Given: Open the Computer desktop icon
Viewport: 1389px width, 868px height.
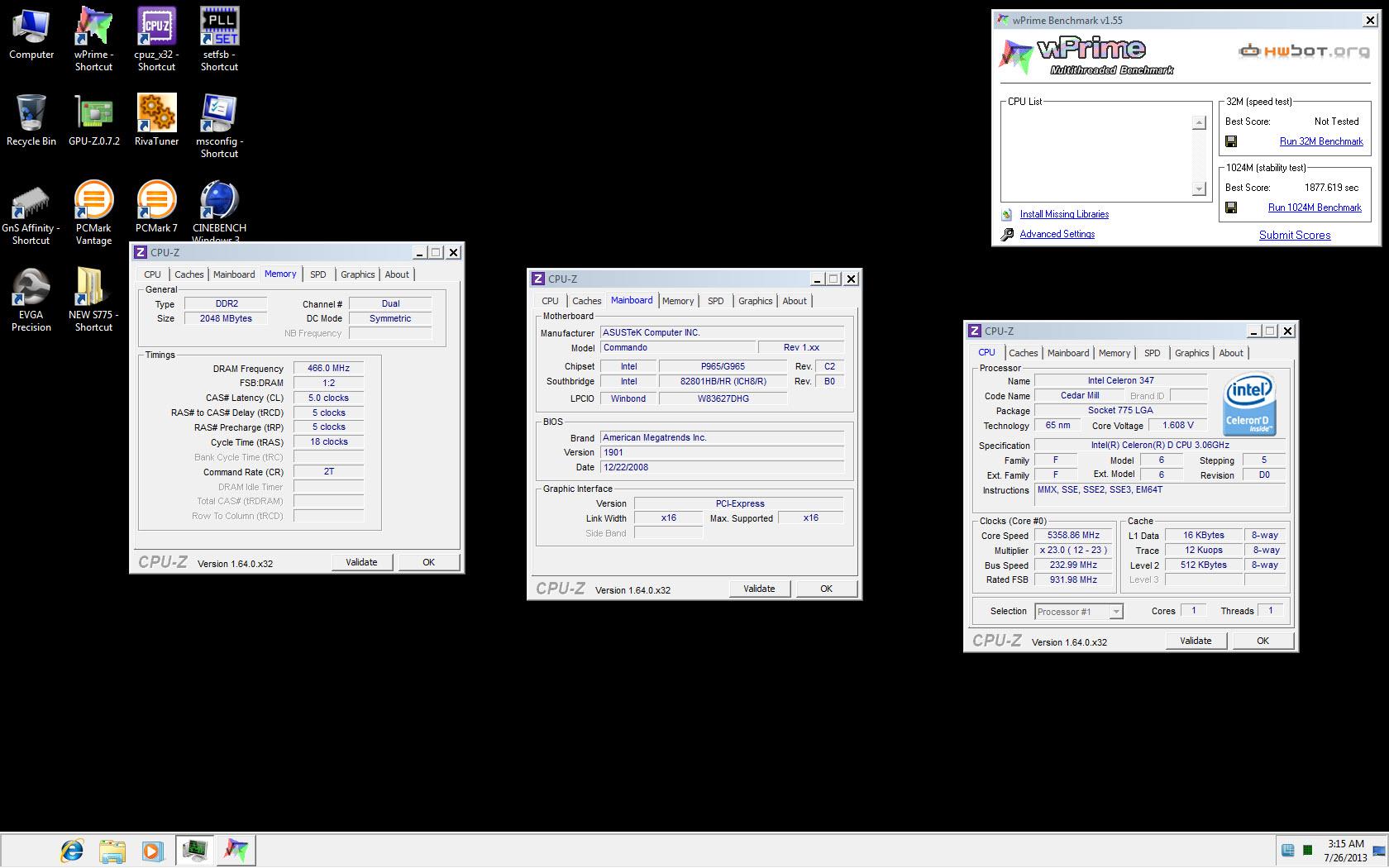Looking at the screenshot, I should 31,34.
